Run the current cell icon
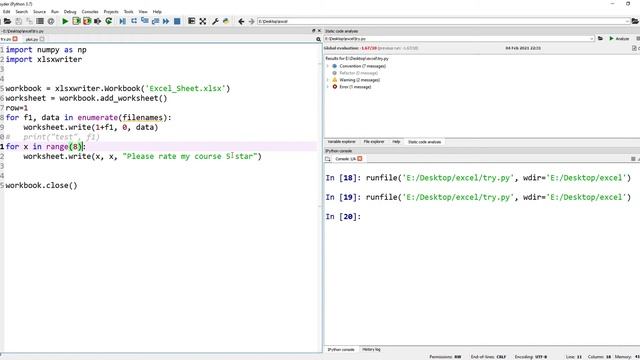This screenshot has width=640, height=360. pyautogui.click(x=76, y=21)
